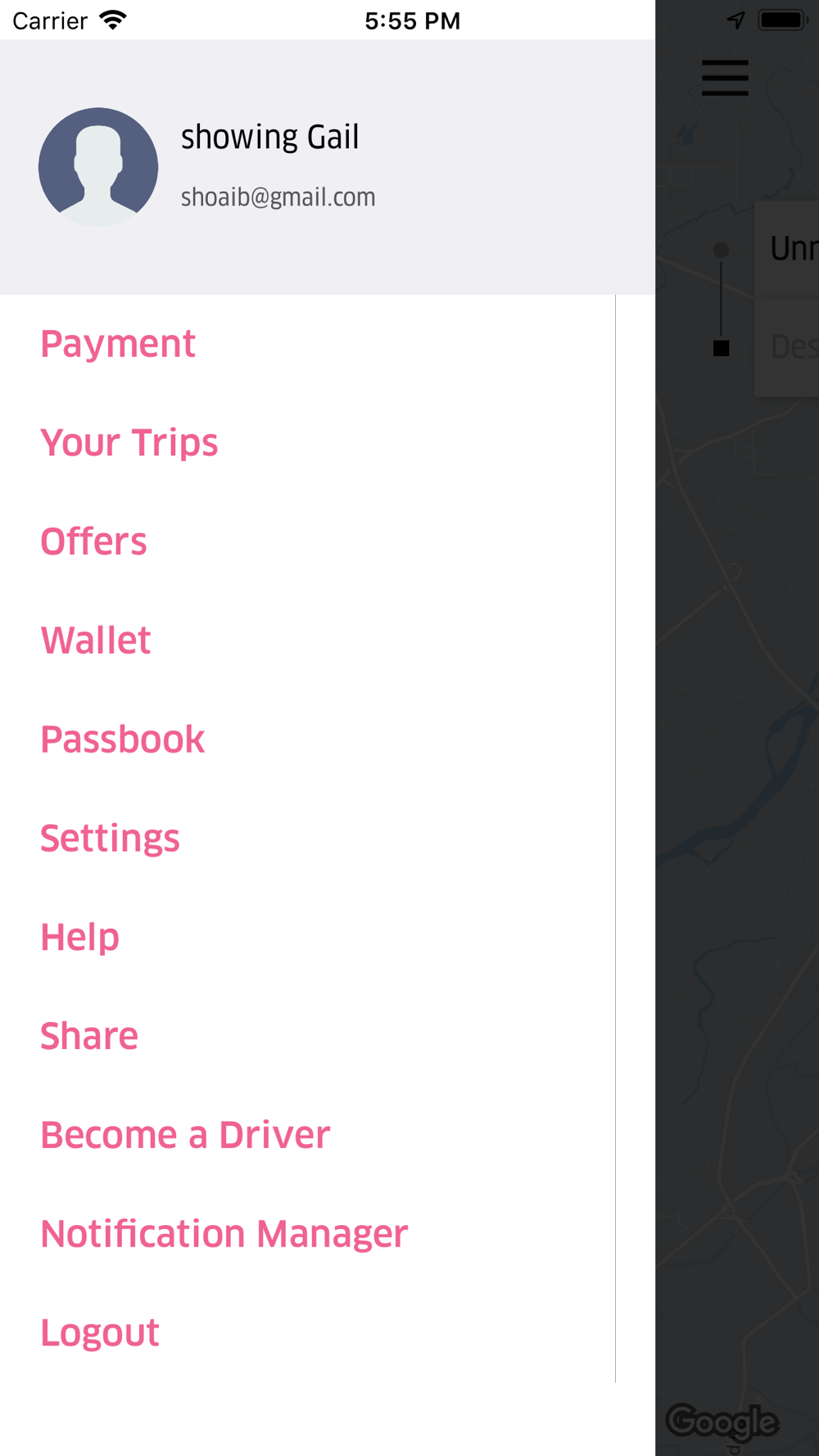Open Your Trips
Viewport: 819px width, 1456px height.
tap(129, 443)
